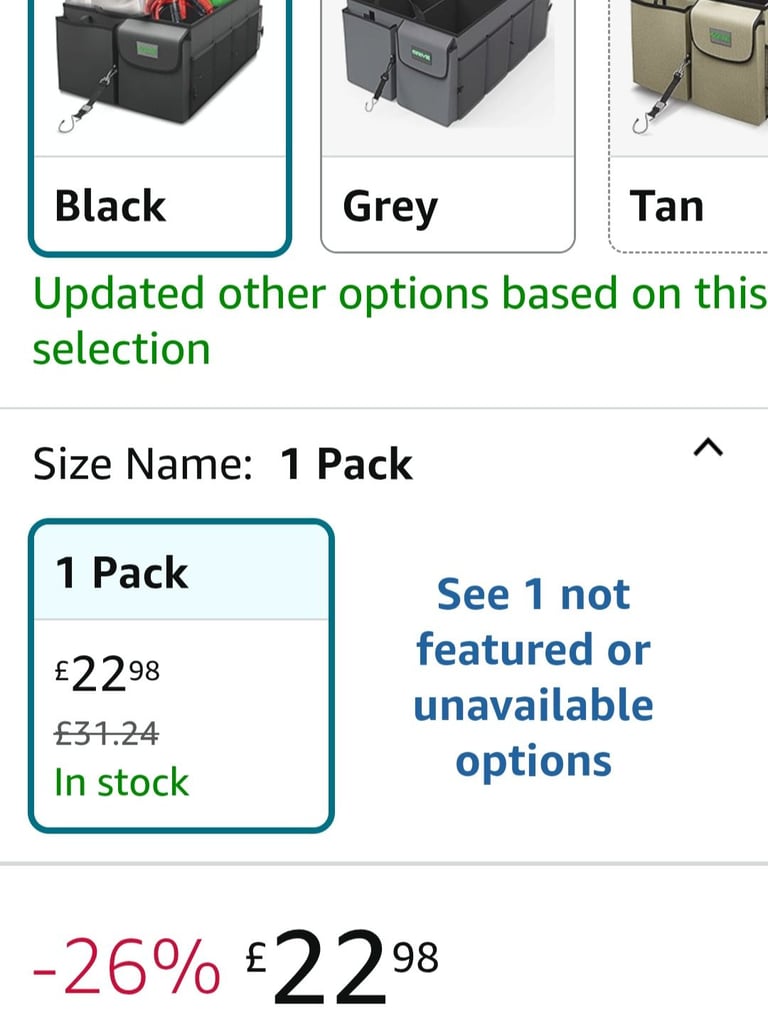
Task: Click the £22.98 price inside 1 Pack card
Action: (x=107, y=675)
